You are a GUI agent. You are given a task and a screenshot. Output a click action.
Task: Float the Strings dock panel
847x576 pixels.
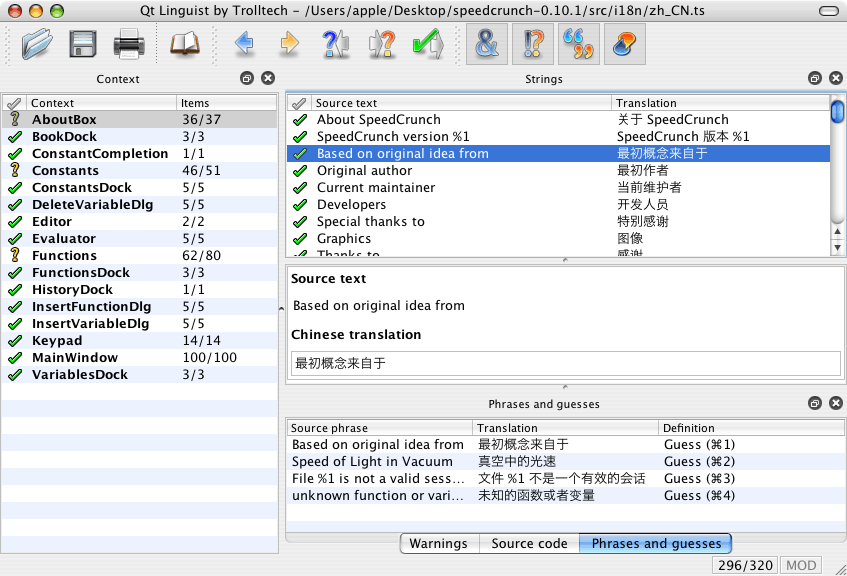[815, 78]
